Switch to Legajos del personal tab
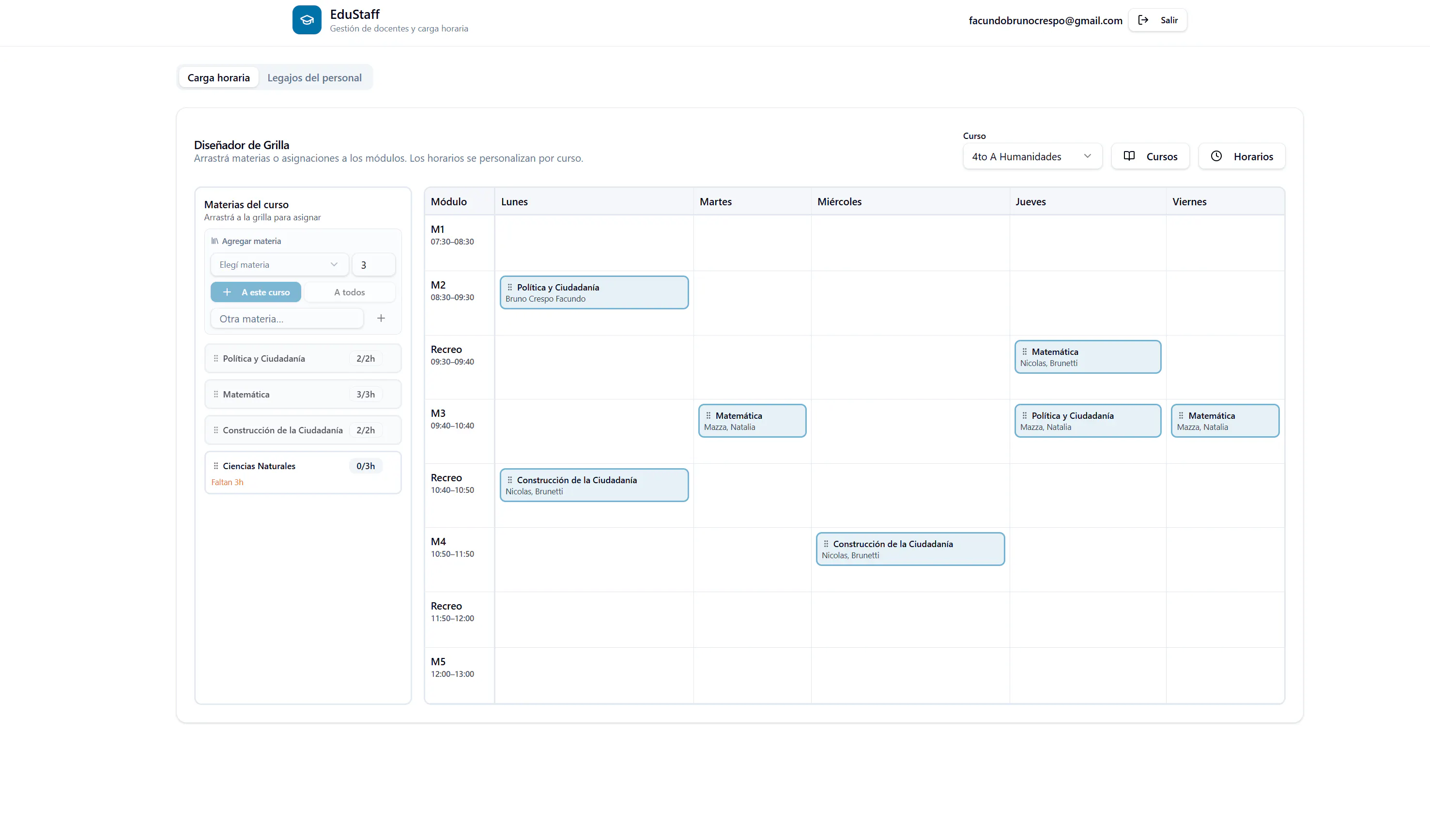The height and width of the screenshot is (840, 1430). click(314, 77)
